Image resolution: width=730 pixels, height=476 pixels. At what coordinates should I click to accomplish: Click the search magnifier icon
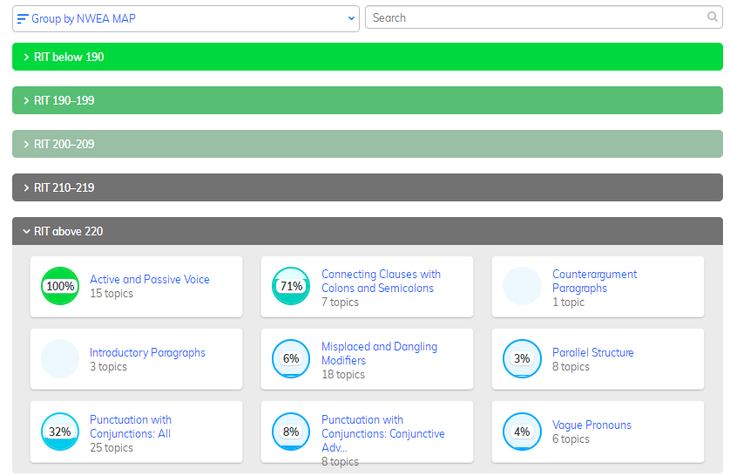tap(712, 17)
